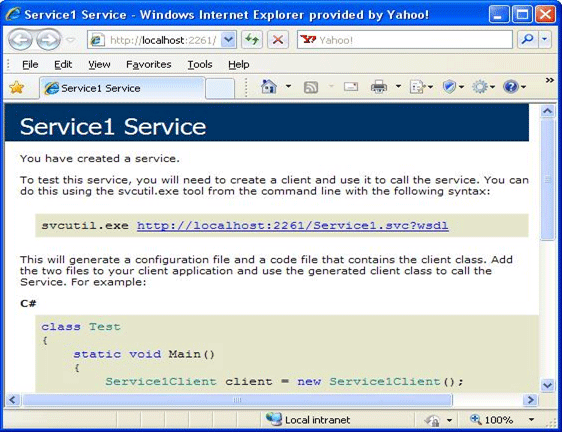Click the magnifier Search button

(x=527, y=39)
